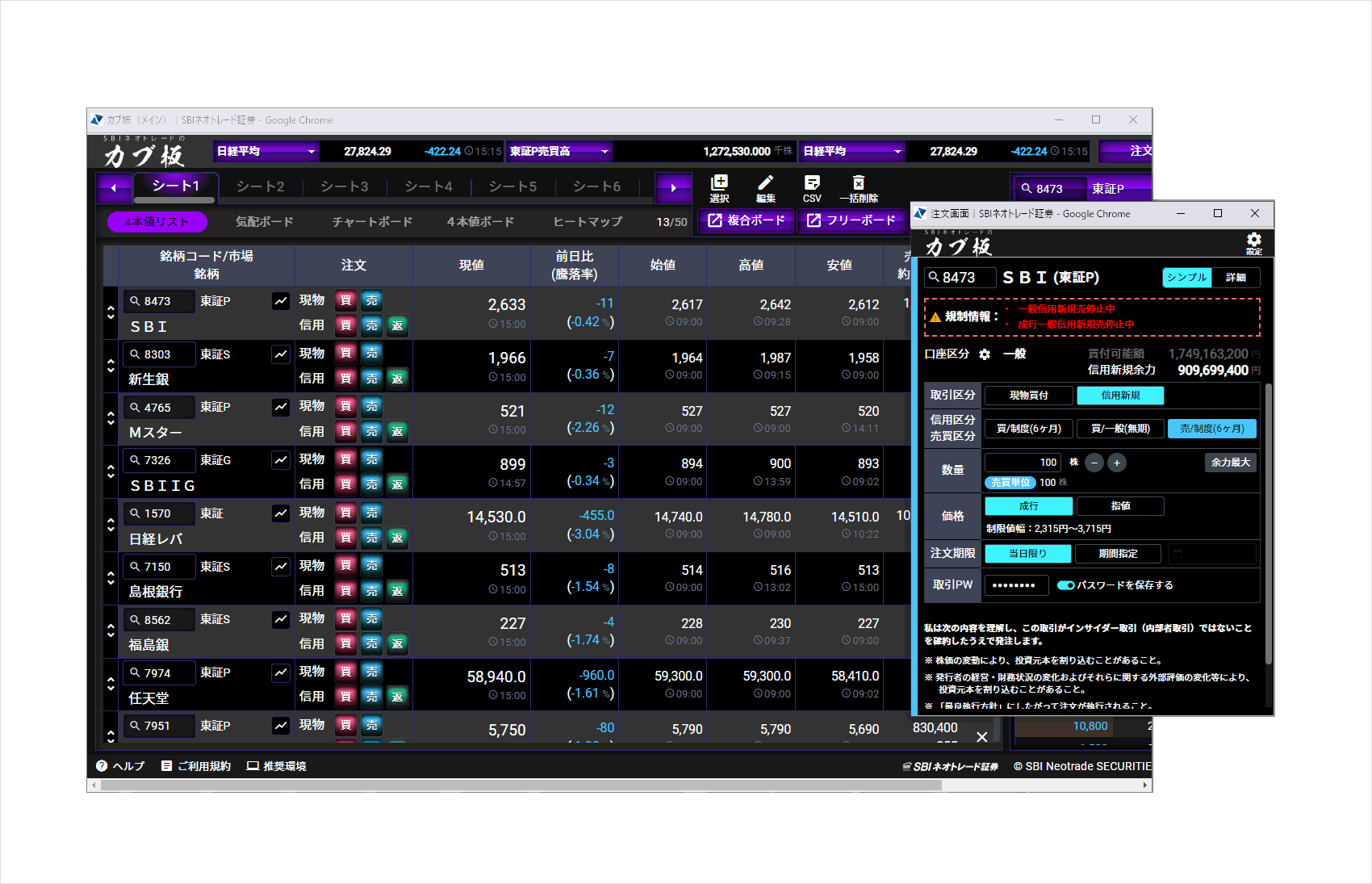
Task: Open the chart icon for 8303 新生銀 row
Action: pos(281,354)
